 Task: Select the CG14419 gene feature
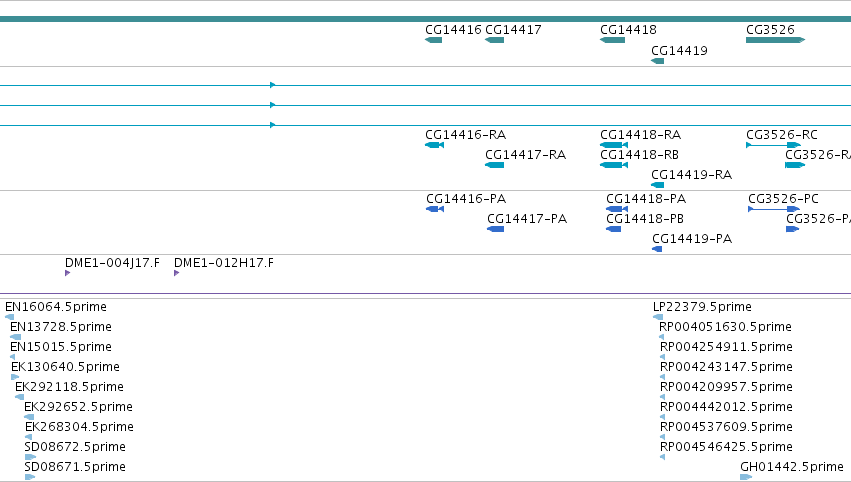pos(657,61)
